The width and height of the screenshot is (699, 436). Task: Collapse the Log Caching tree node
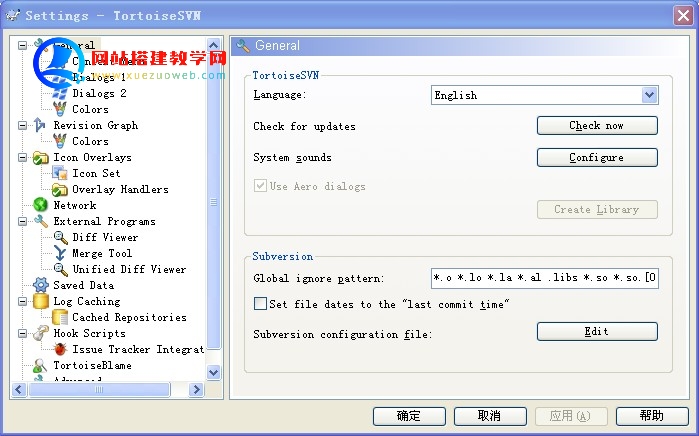click(x=22, y=301)
